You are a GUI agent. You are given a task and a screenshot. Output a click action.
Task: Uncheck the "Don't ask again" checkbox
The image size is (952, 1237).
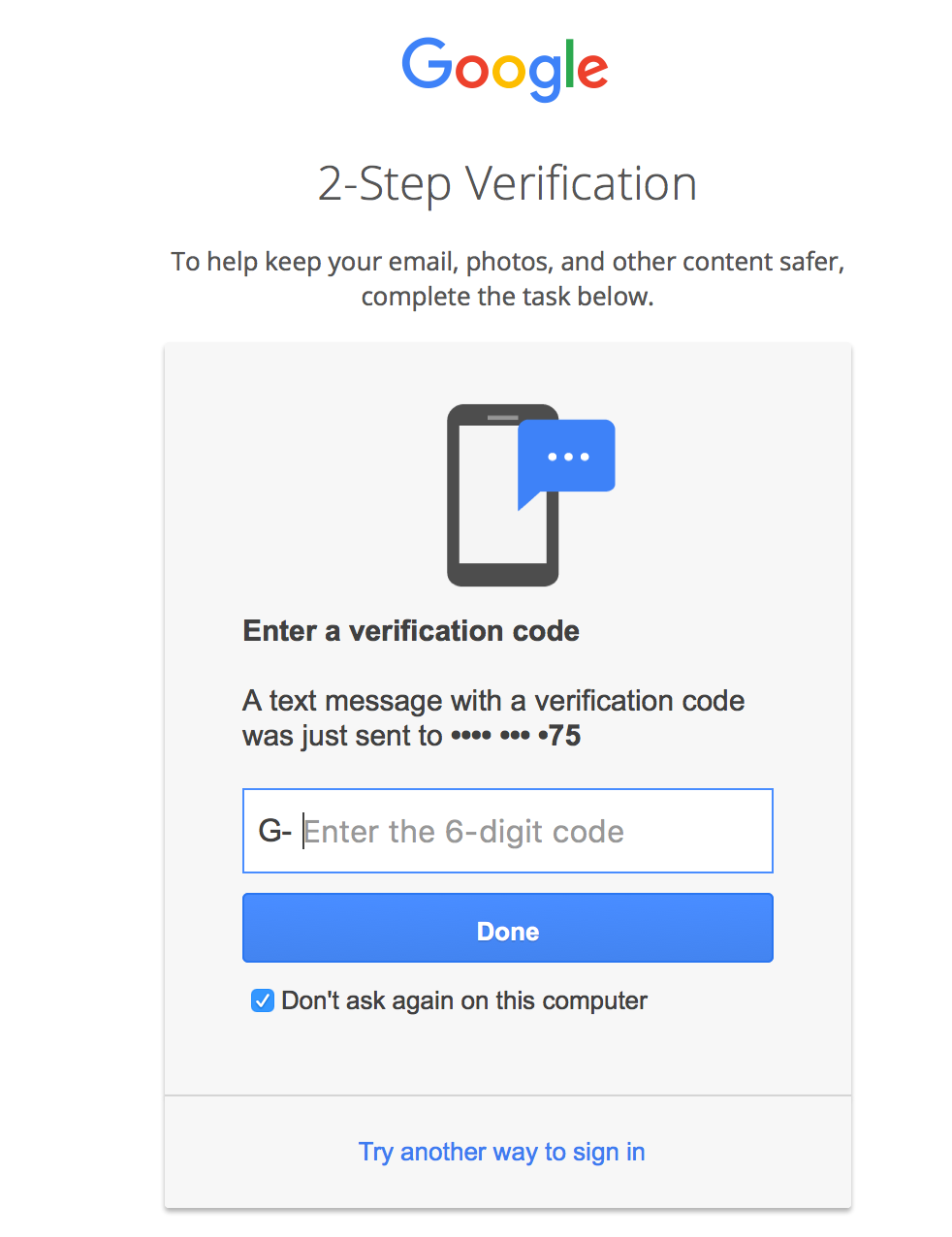tap(262, 1000)
